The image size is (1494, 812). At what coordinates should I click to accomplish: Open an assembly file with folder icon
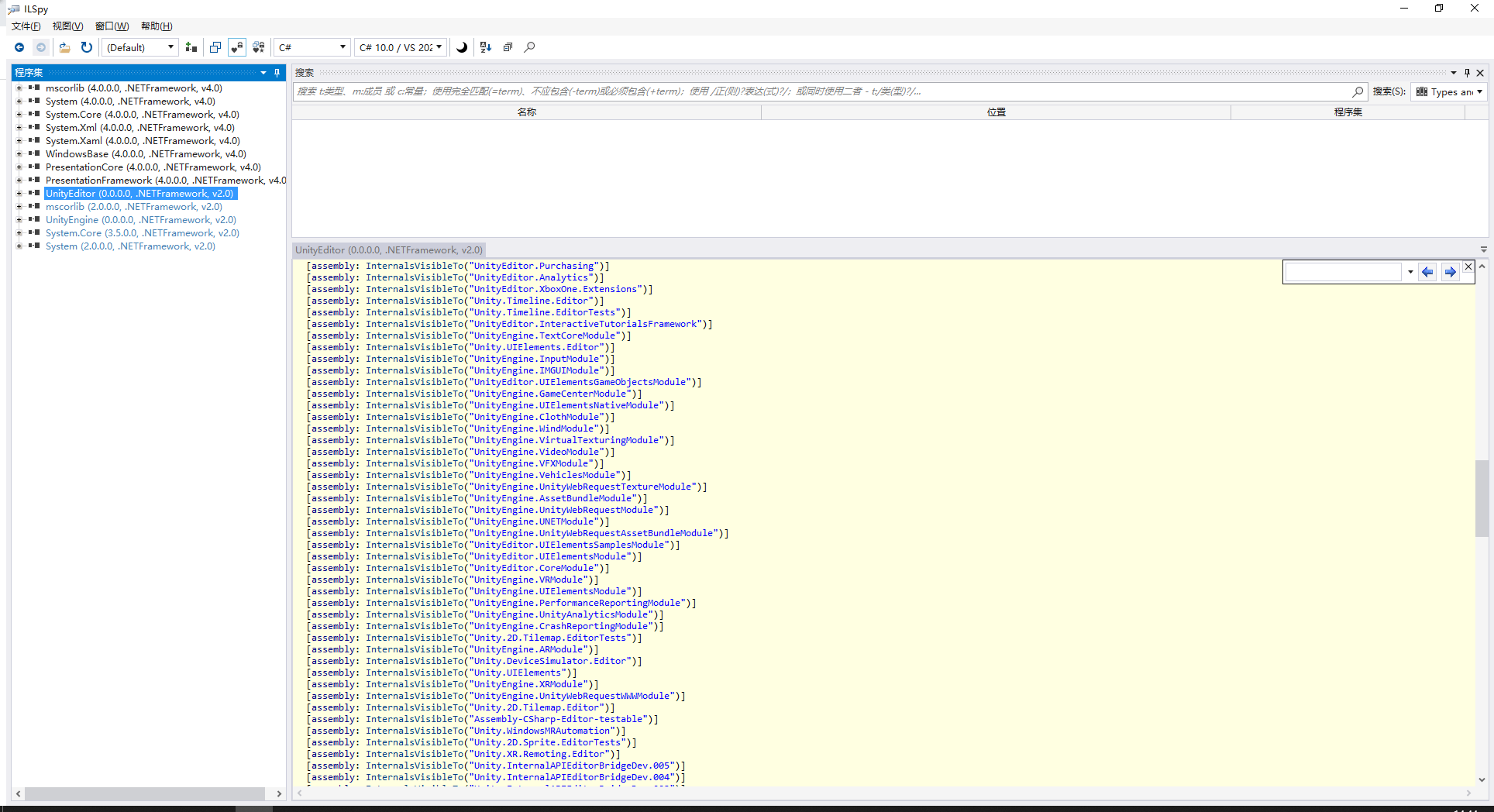point(65,47)
